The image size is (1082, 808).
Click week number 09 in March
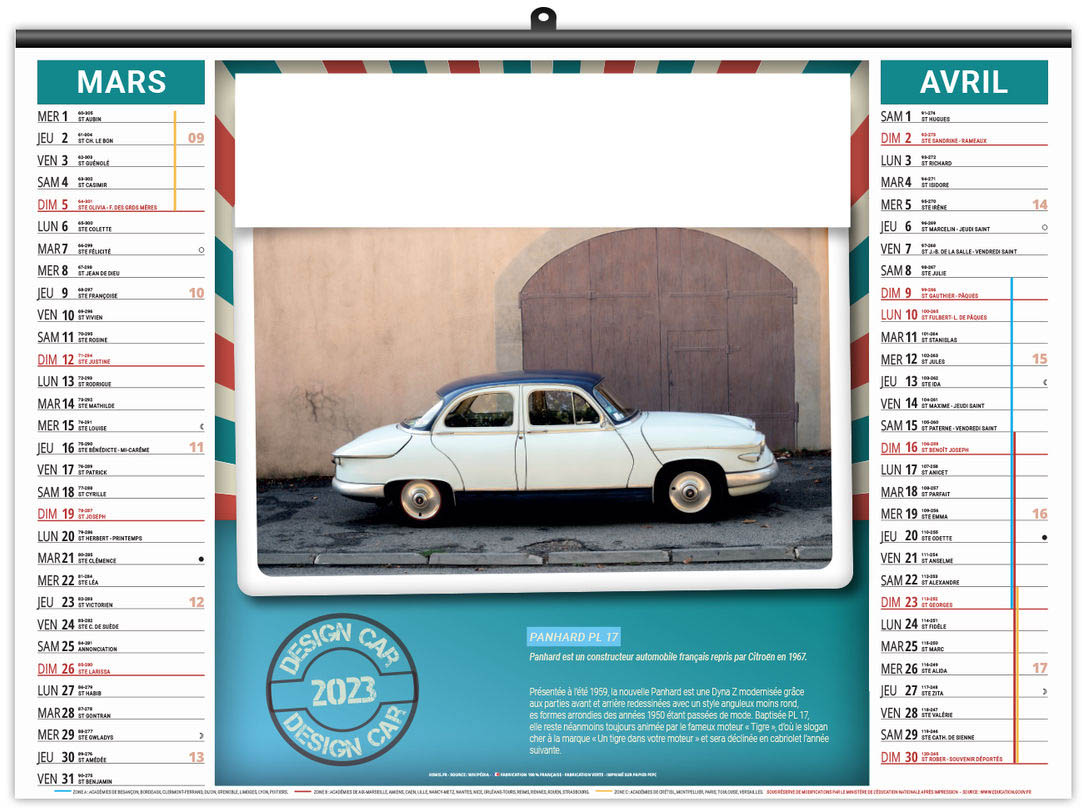(x=196, y=138)
